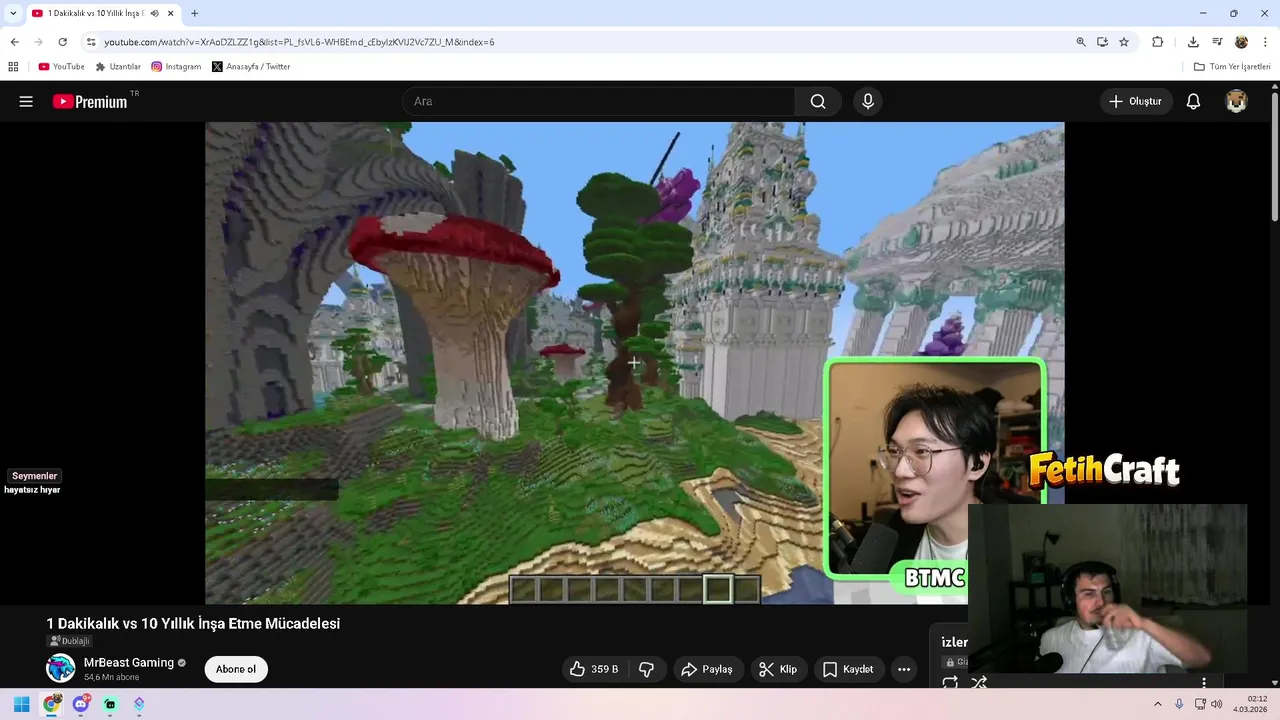Screen dimensions: 1280x720
Task: Like the video with 359 B likes
Action: coord(594,669)
